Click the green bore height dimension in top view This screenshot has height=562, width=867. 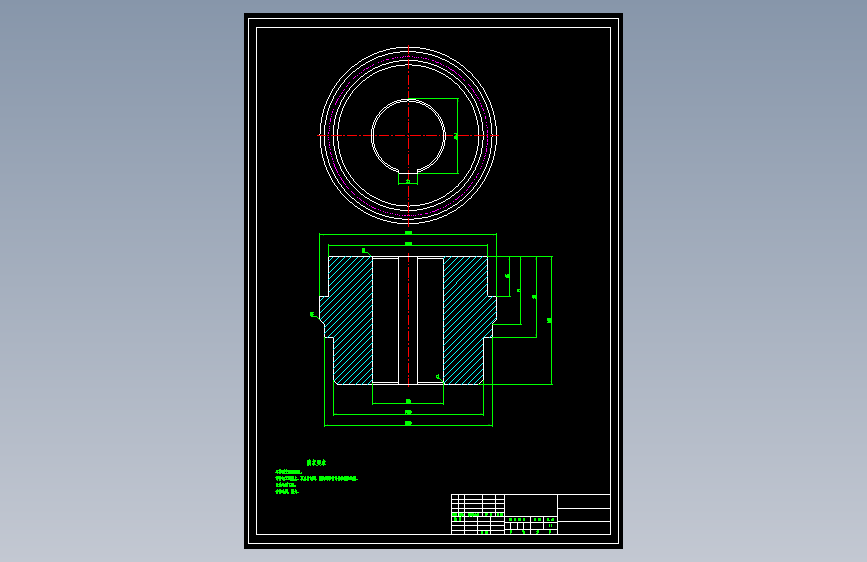457,136
